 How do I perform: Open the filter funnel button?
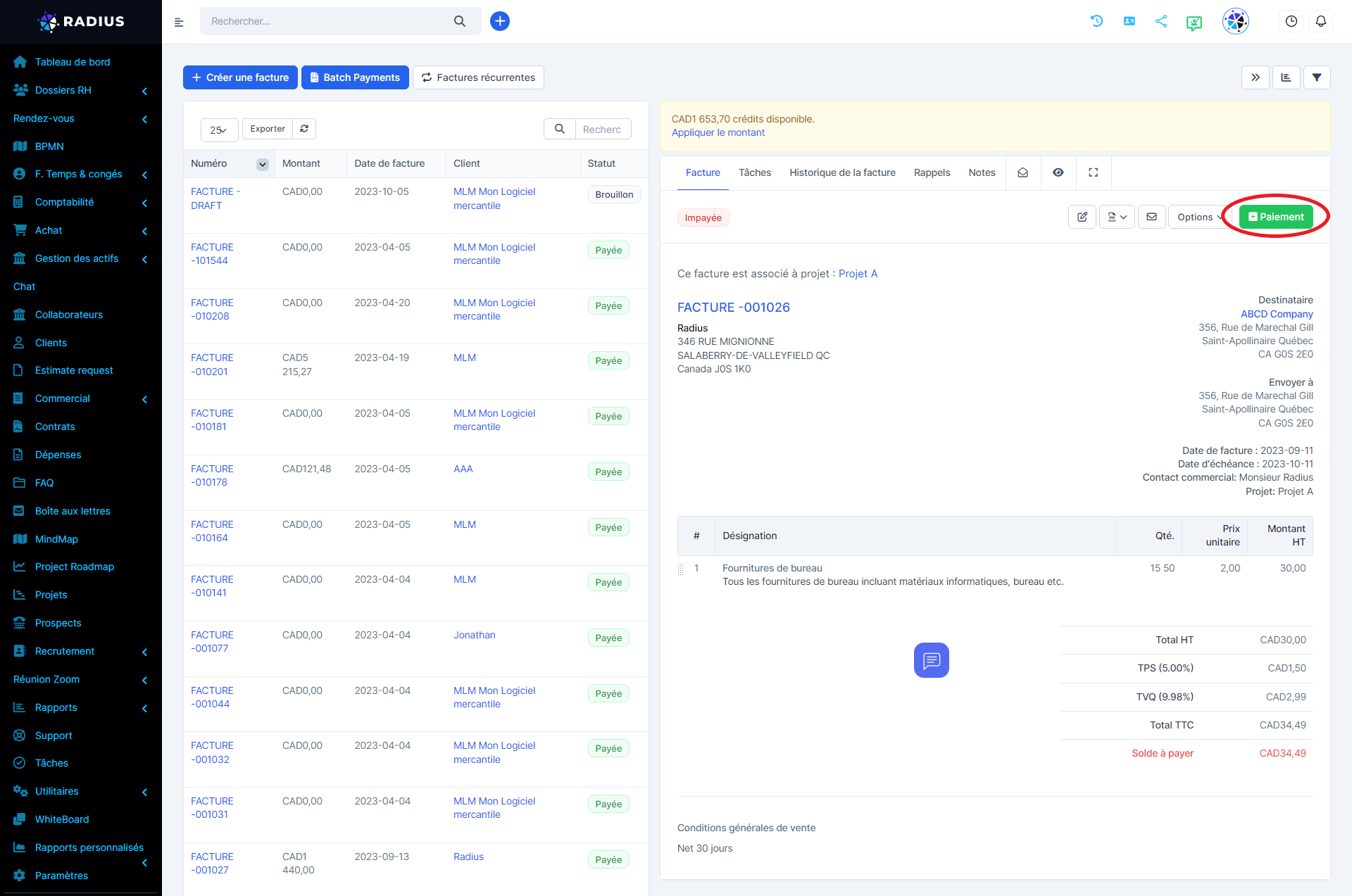1317,77
